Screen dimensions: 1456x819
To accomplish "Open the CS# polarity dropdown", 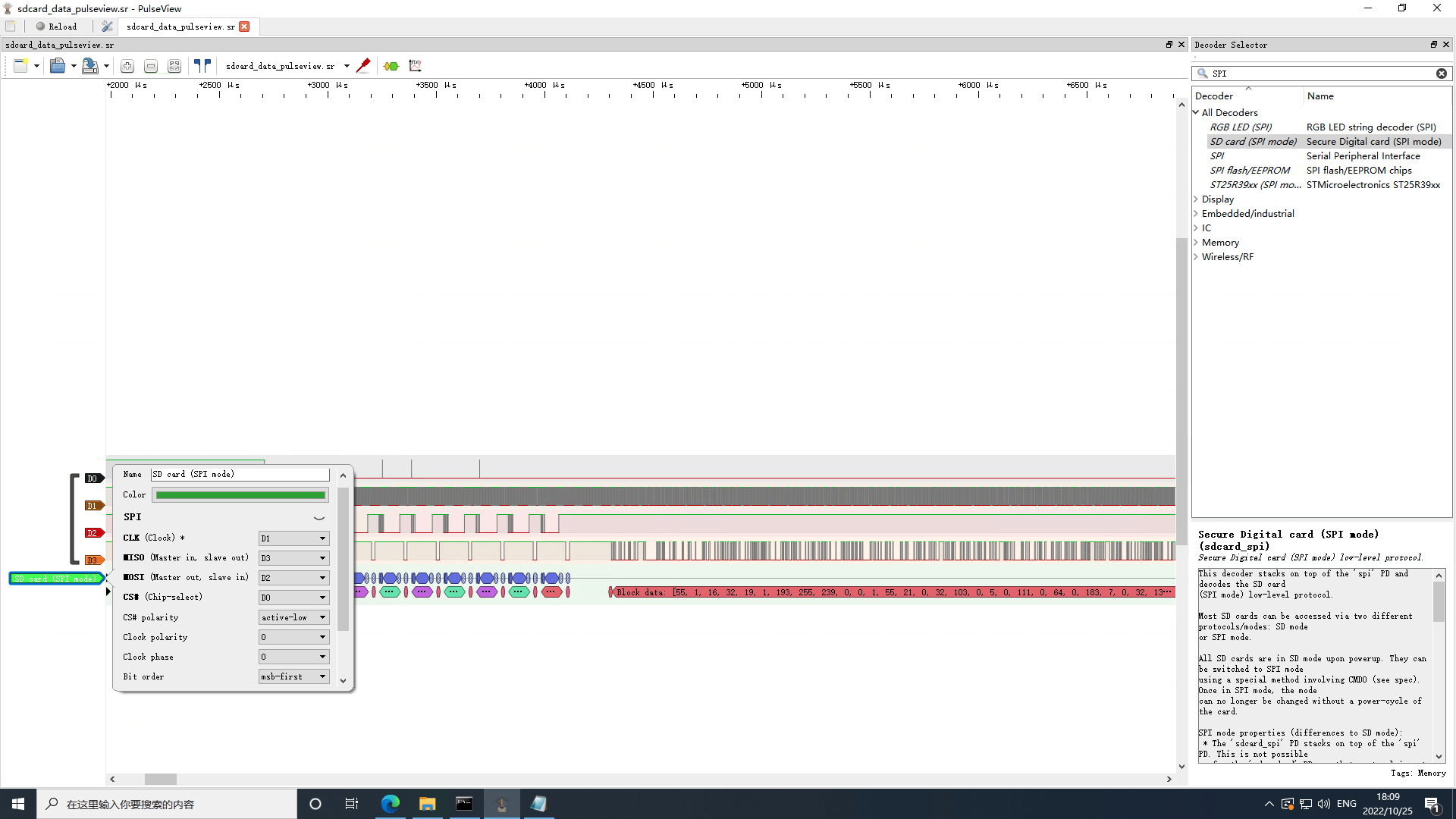I will point(293,617).
